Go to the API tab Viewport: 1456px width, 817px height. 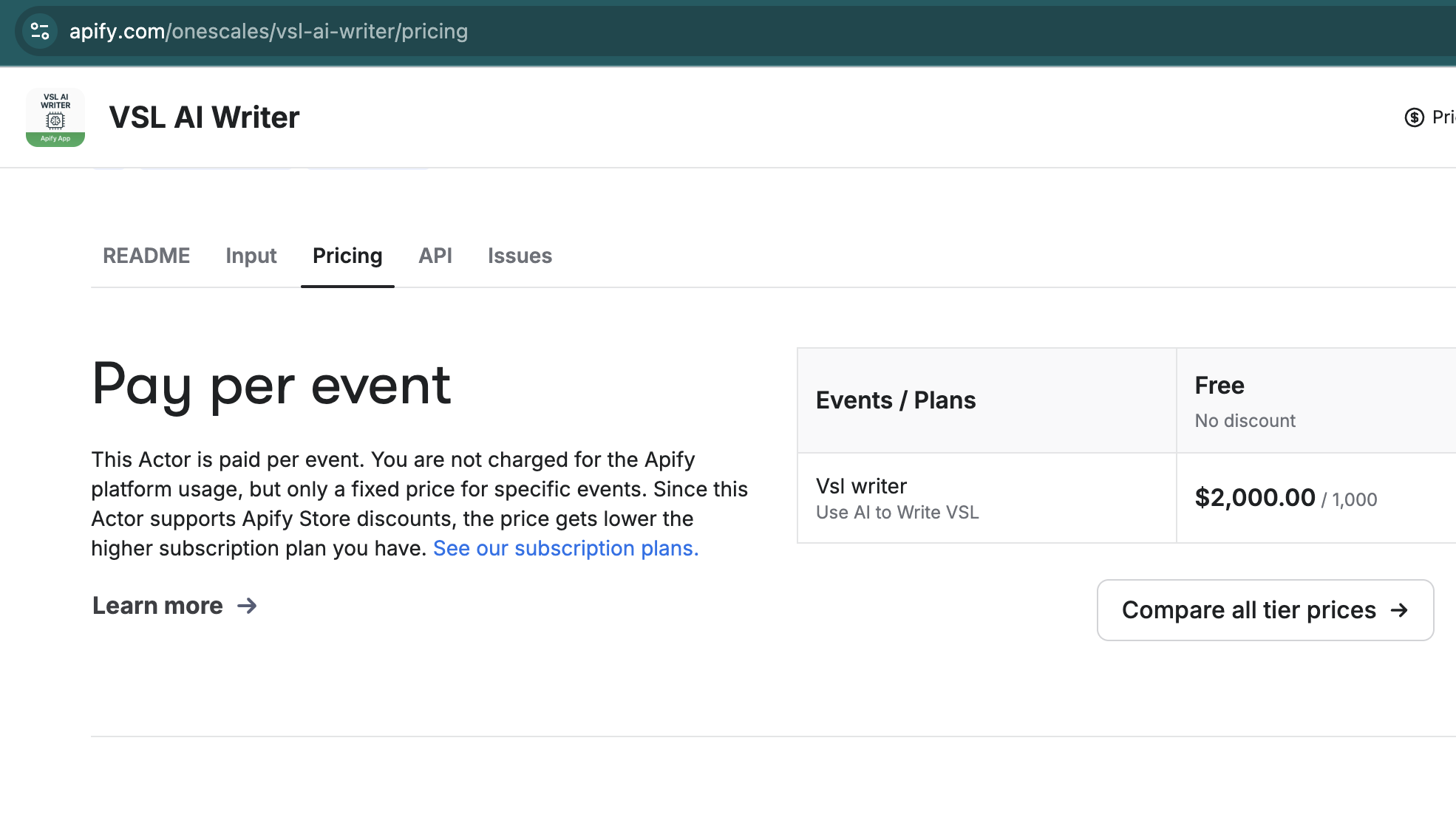pos(435,256)
